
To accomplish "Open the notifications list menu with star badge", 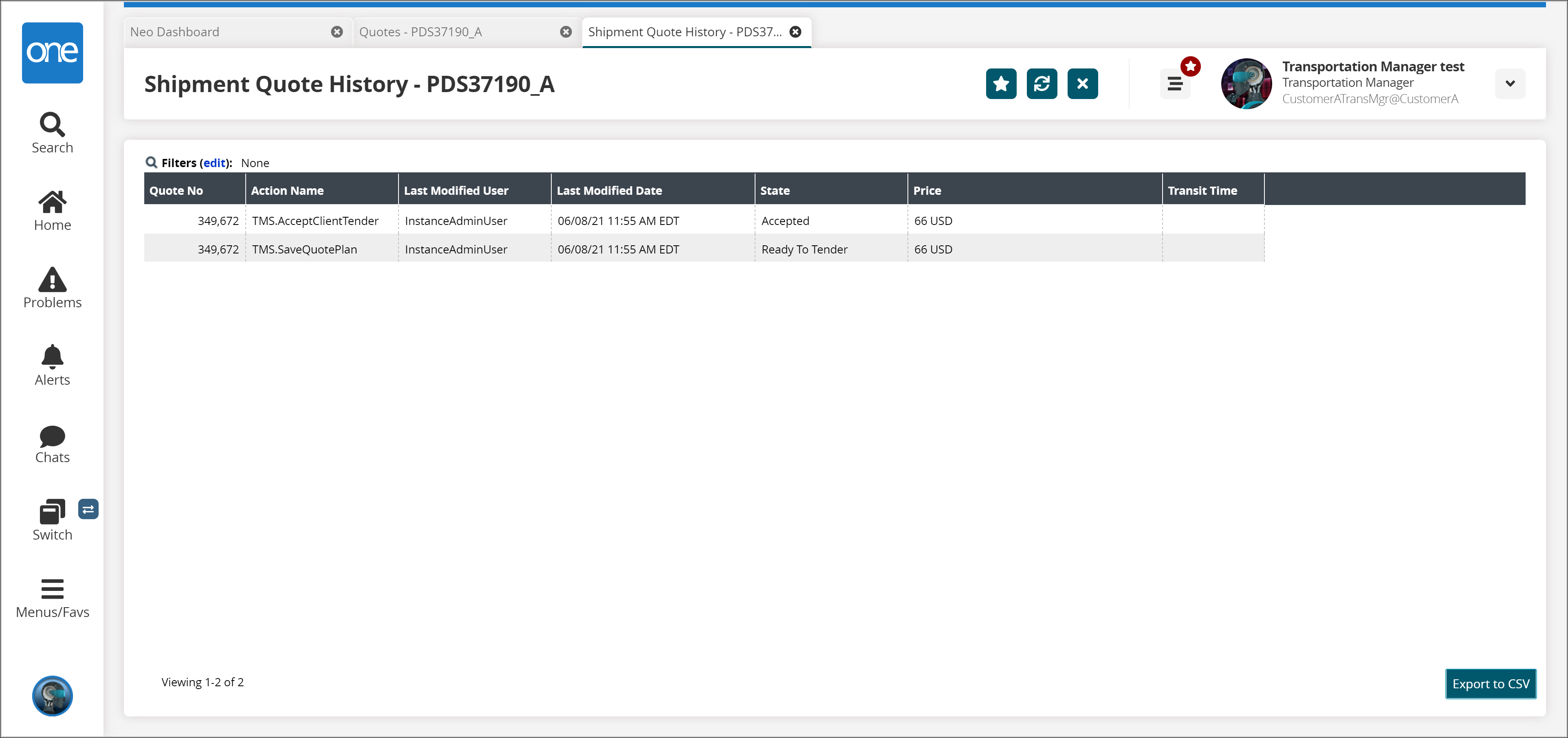I will pos(1175,84).
